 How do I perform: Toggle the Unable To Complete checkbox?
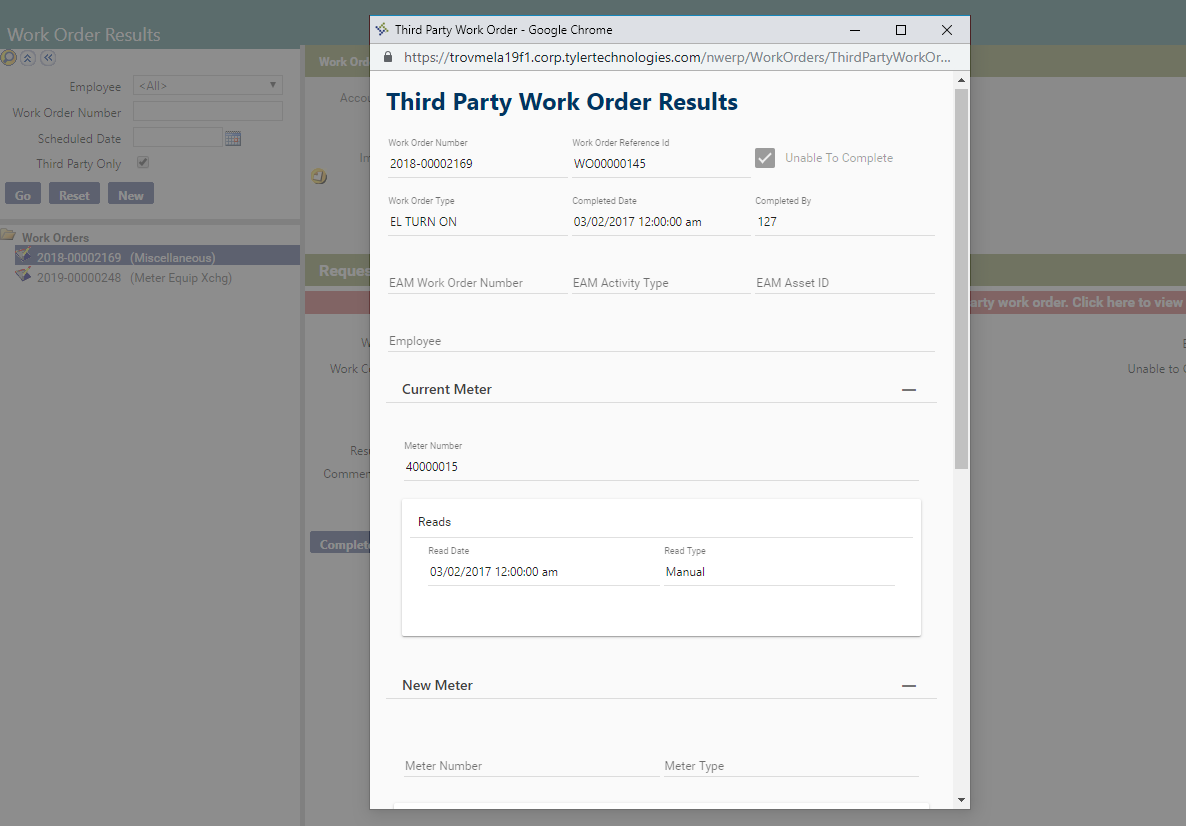[x=765, y=158]
